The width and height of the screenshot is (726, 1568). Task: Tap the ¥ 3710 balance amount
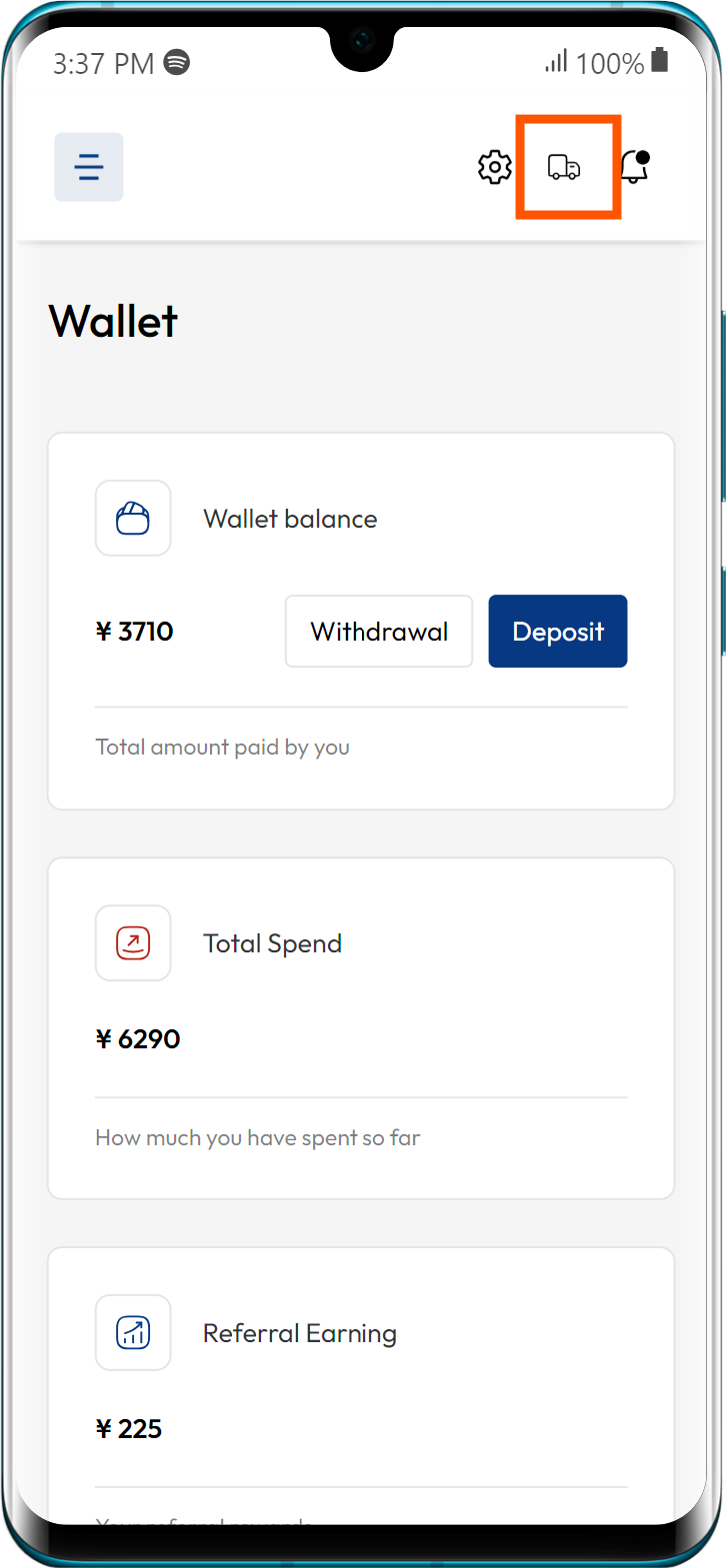click(134, 632)
